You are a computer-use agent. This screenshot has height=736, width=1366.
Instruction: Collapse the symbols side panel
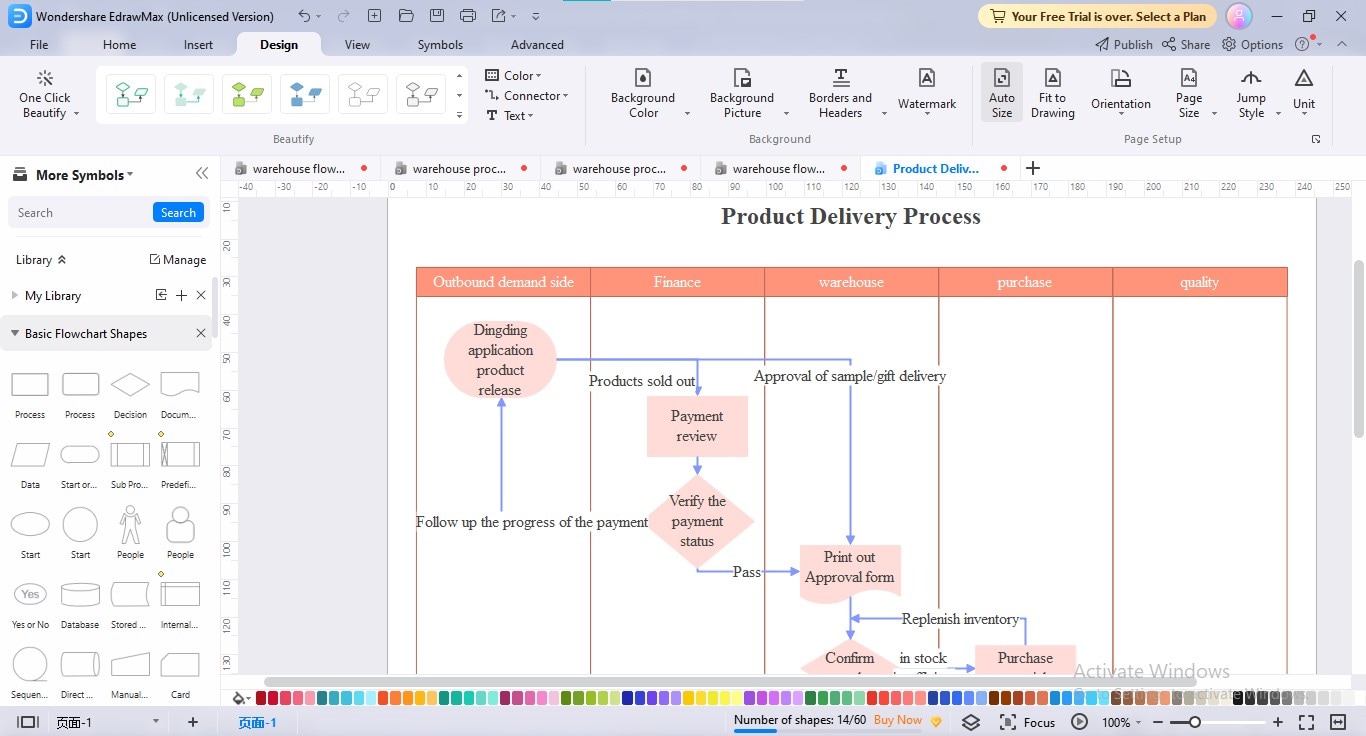click(202, 174)
